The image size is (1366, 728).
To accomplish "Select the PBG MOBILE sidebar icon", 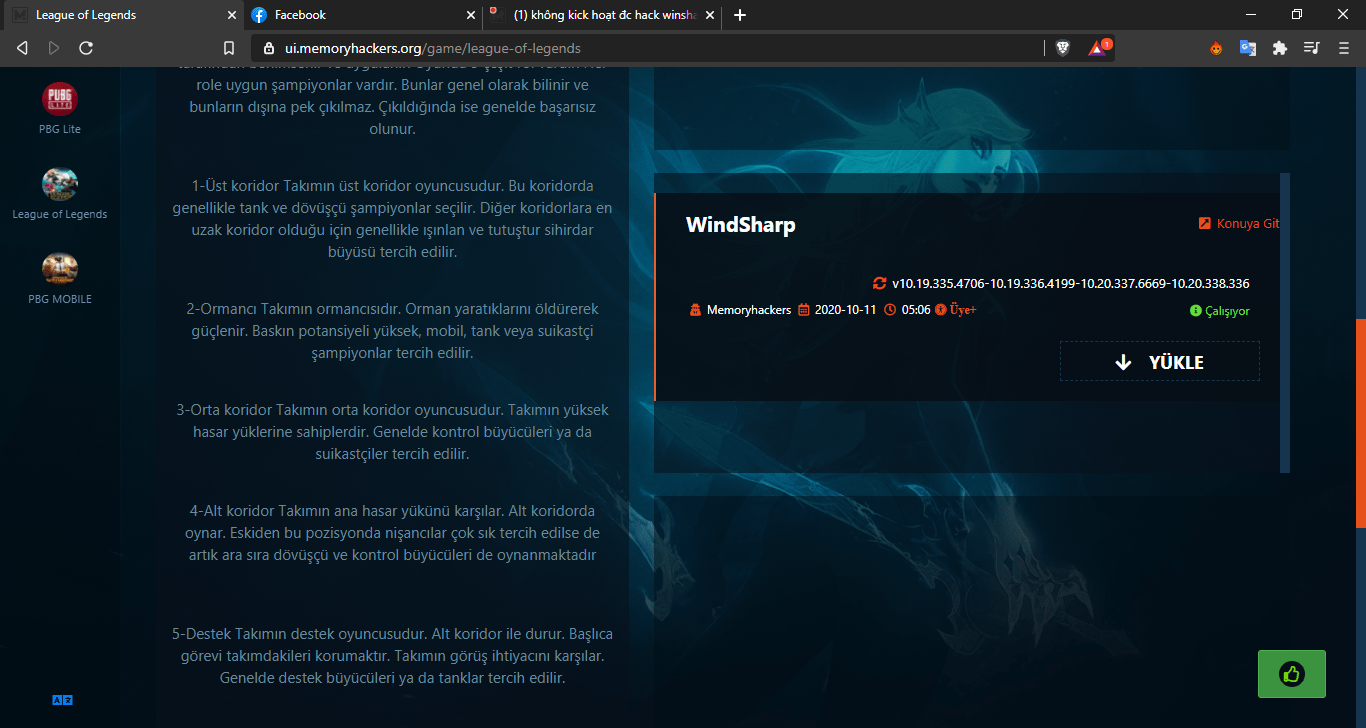I will tap(60, 269).
